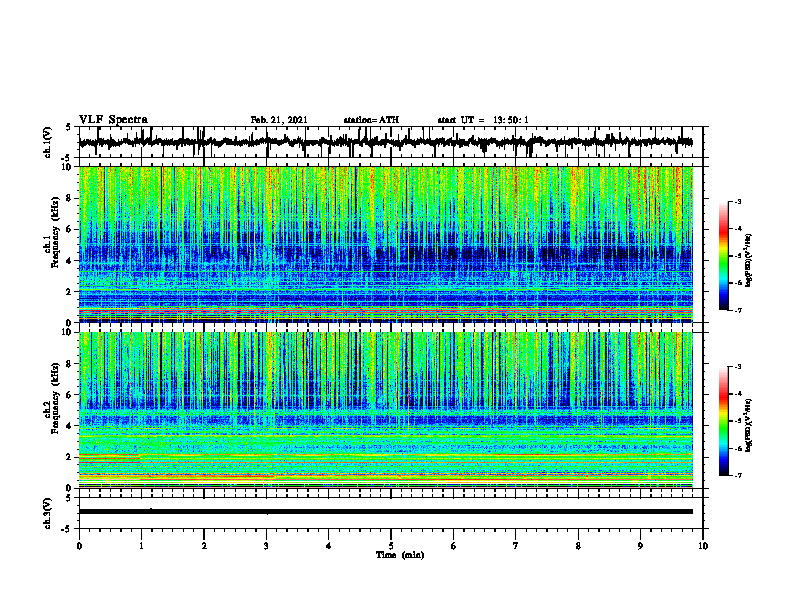
Task: Select the log(PSD) unit label beside ch.1 colorbar
Action: (x=749, y=261)
